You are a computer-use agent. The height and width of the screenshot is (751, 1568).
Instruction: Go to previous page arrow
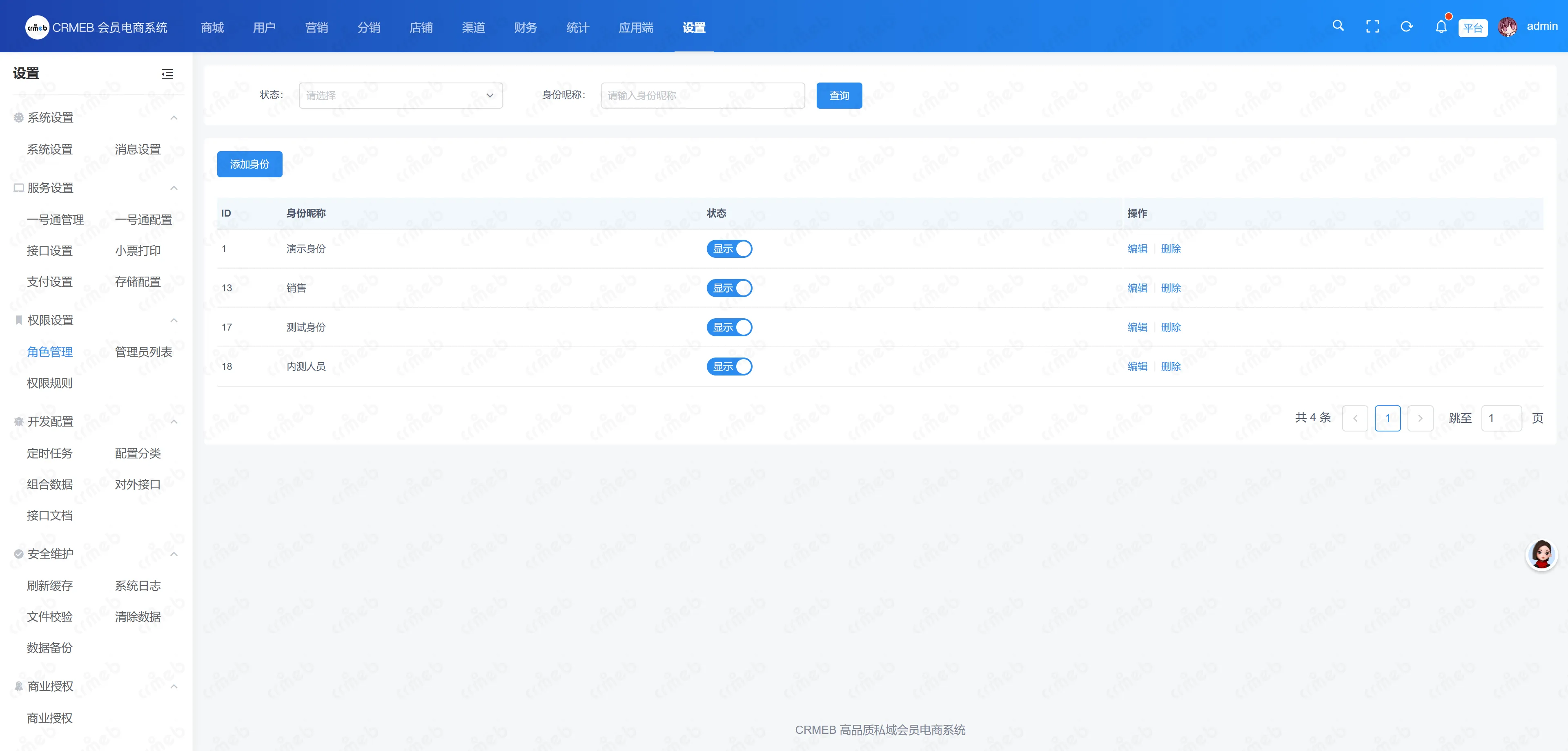1355,418
